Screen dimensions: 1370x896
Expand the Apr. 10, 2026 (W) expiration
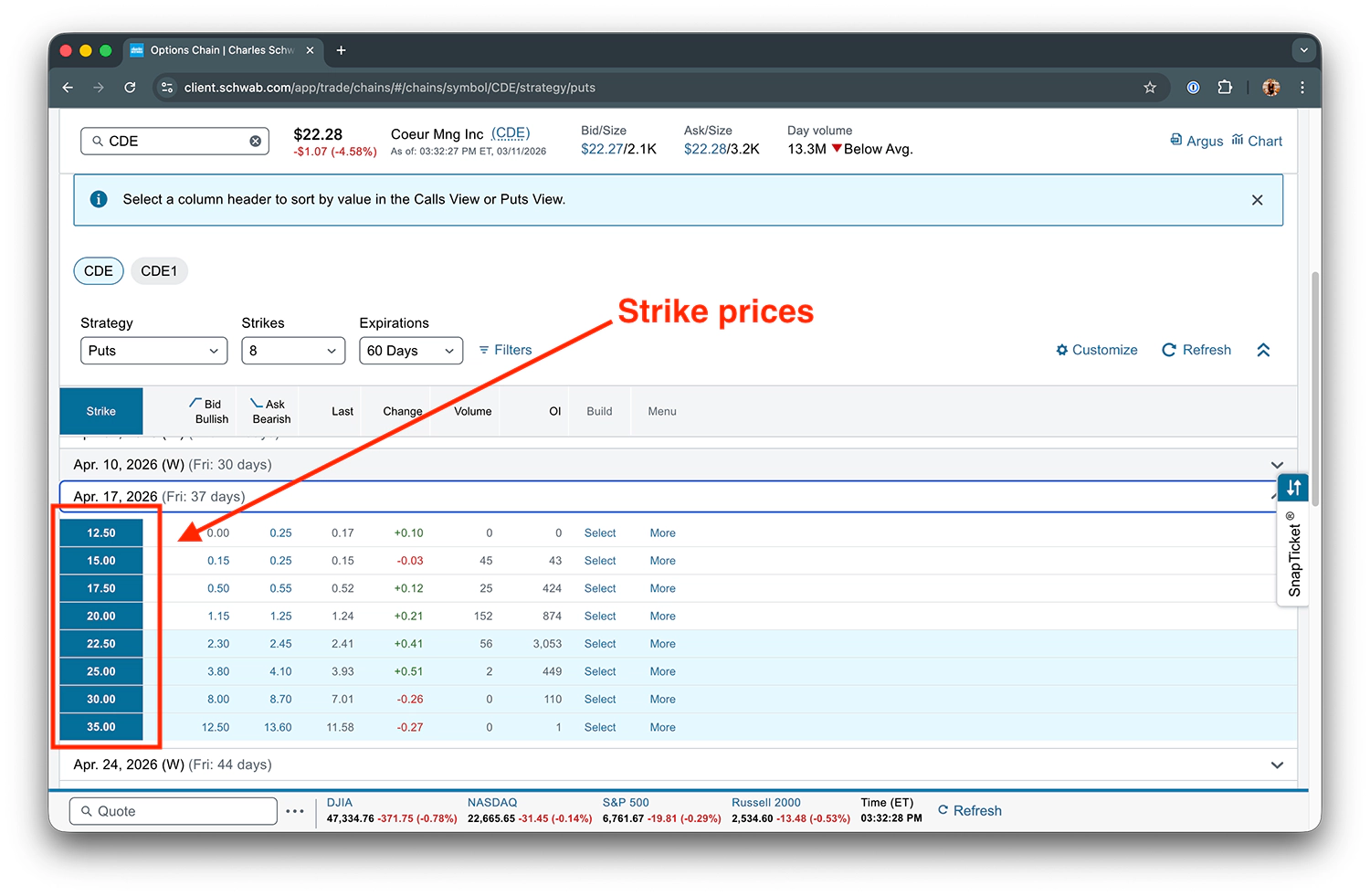click(x=678, y=465)
